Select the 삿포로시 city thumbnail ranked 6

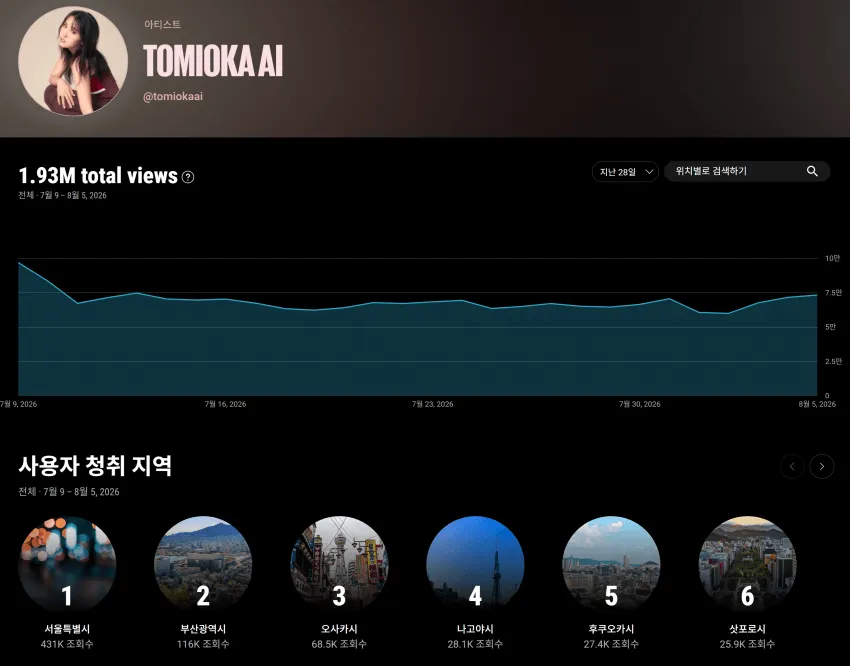(x=748, y=564)
